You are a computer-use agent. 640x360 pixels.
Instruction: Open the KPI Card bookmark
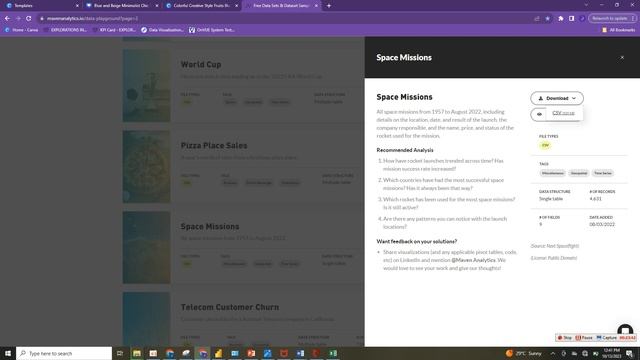click(114, 30)
